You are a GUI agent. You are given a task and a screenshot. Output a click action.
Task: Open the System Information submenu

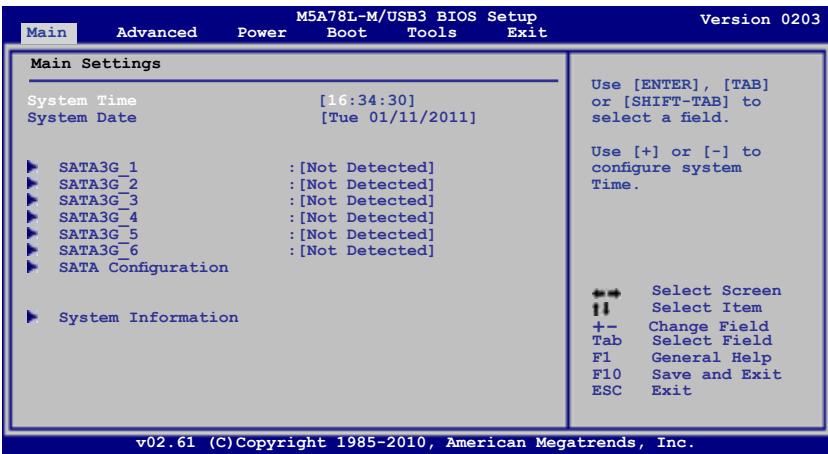click(x=148, y=317)
